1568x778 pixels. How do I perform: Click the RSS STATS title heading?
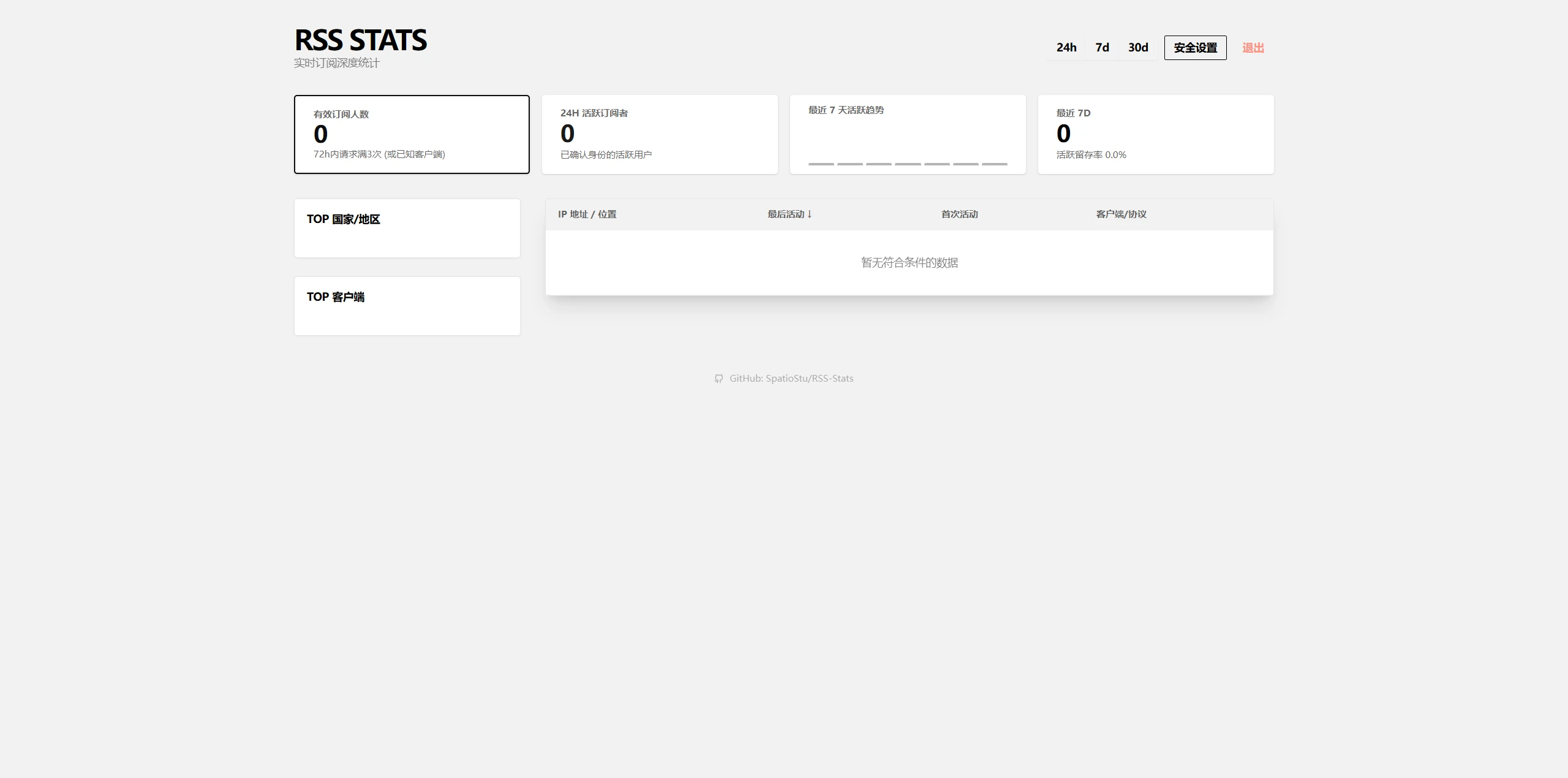pos(361,40)
